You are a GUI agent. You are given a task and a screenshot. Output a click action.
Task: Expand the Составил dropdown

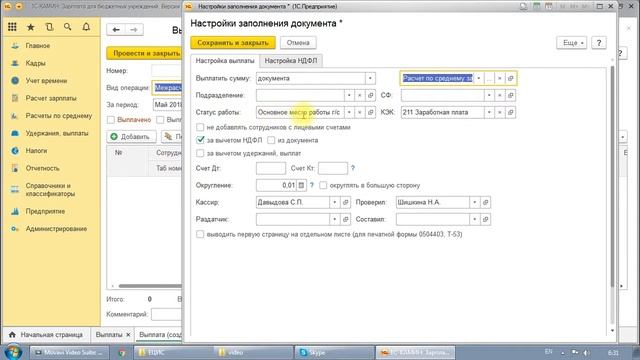[475, 220]
